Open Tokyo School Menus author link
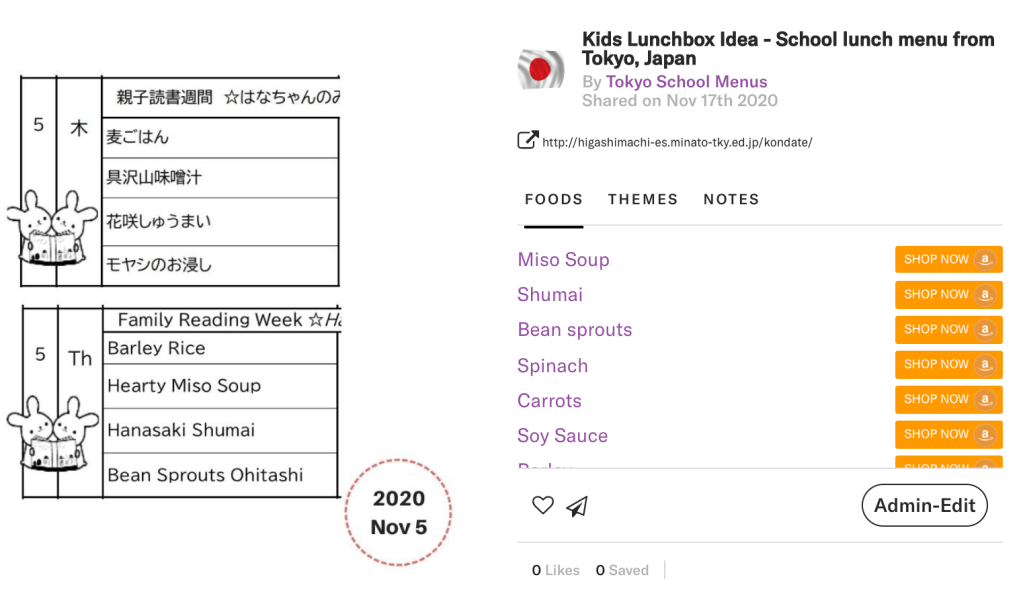This screenshot has height=602, width=1023. 686,82
